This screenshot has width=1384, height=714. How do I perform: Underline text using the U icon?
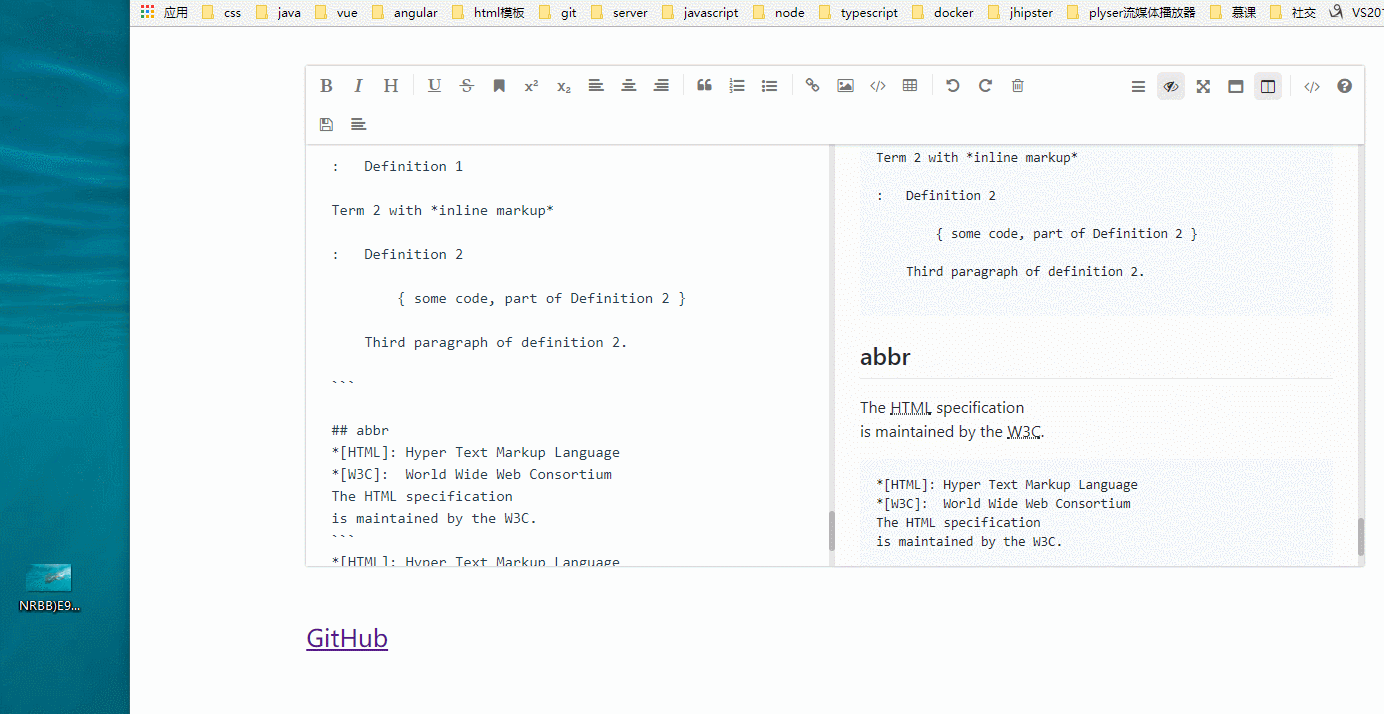pos(434,86)
